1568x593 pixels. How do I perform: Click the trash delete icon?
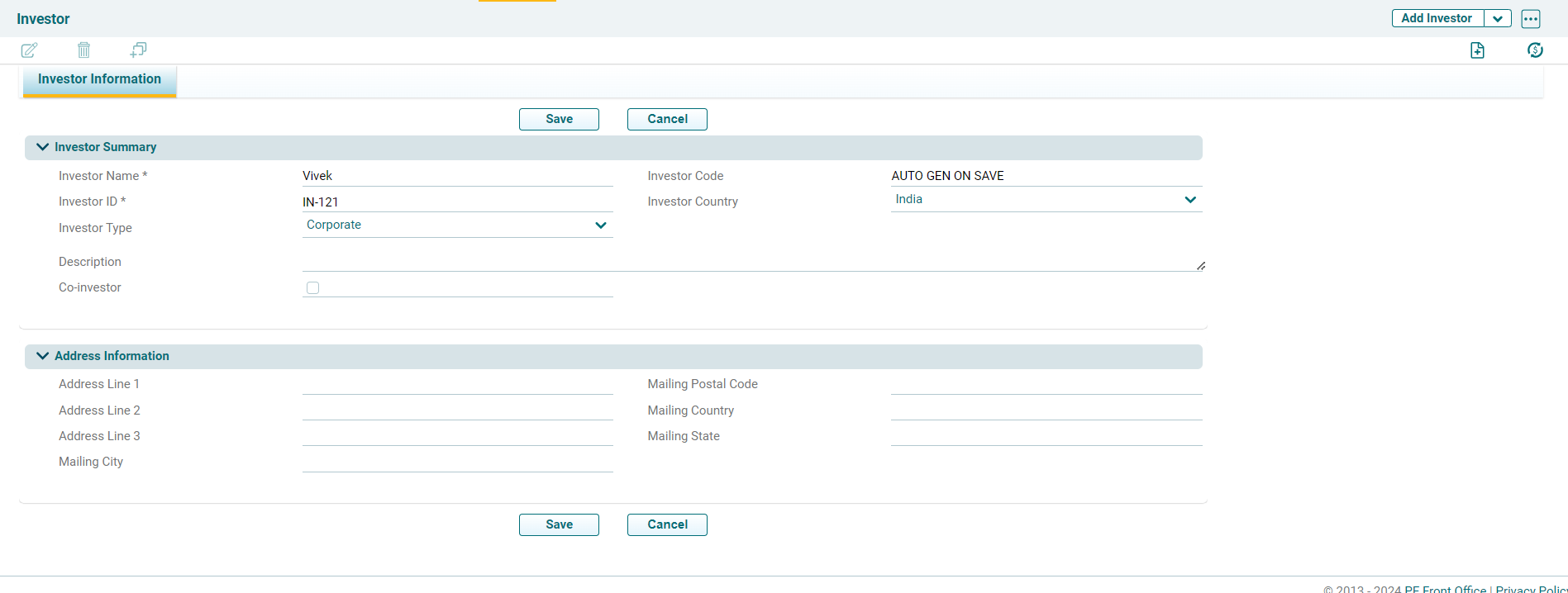[x=83, y=50]
